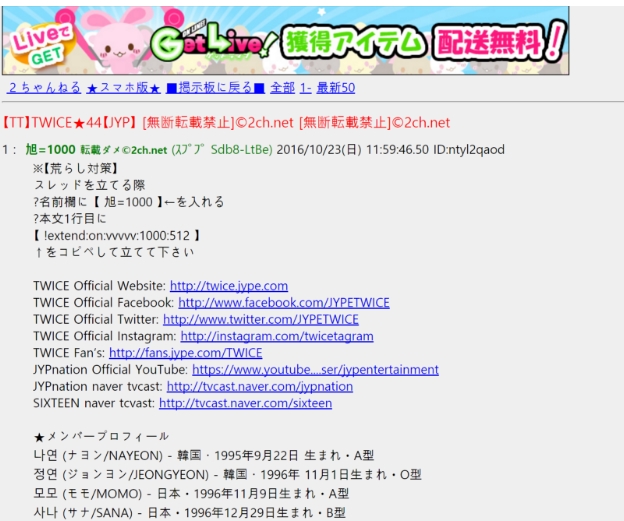Click the スレッドを立てる際 line
This screenshot has width=624, height=521.
pyautogui.click(x=90, y=185)
